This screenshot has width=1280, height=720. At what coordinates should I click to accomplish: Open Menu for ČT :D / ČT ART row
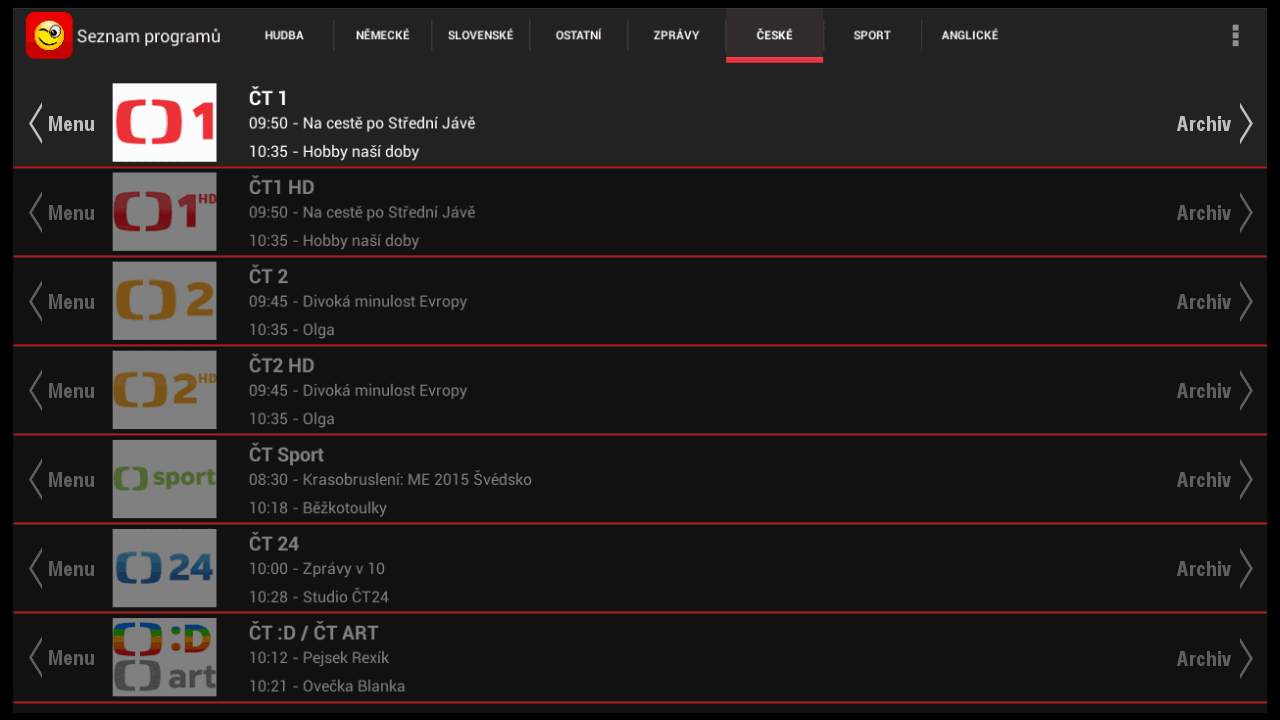point(62,658)
